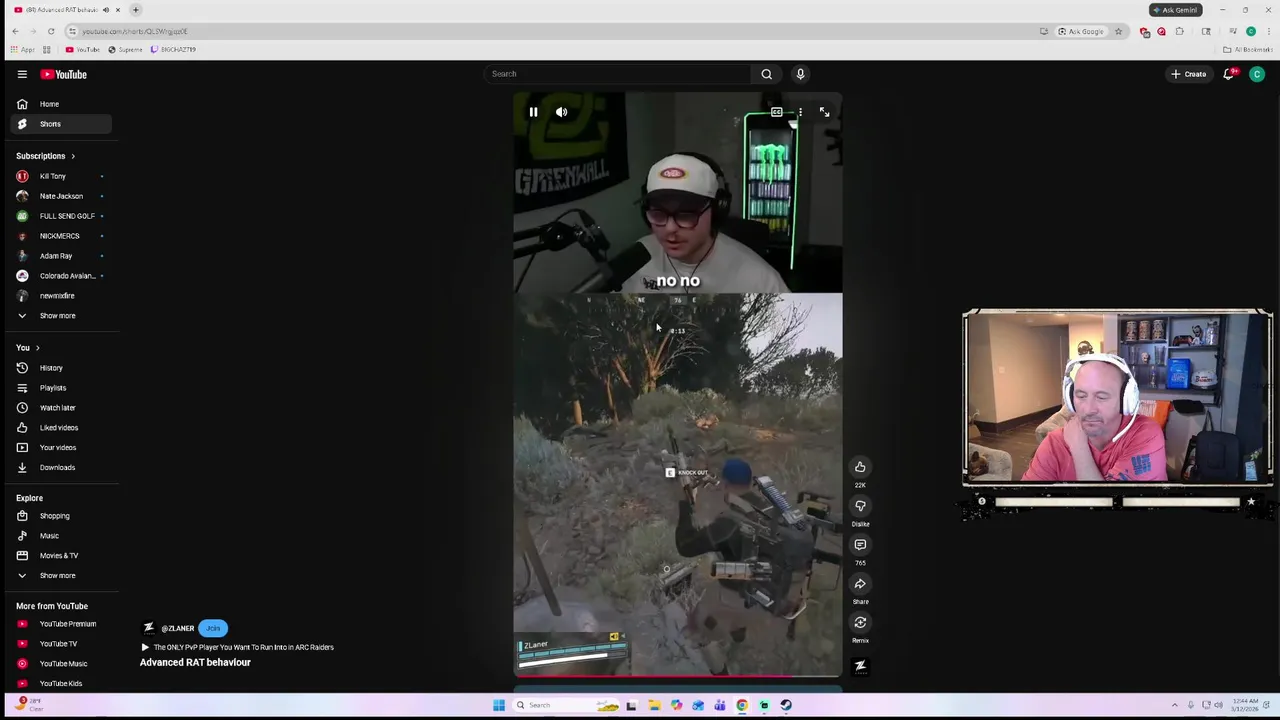Open Steam from the taskbar
The height and width of the screenshot is (720, 1280).
click(x=786, y=705)
